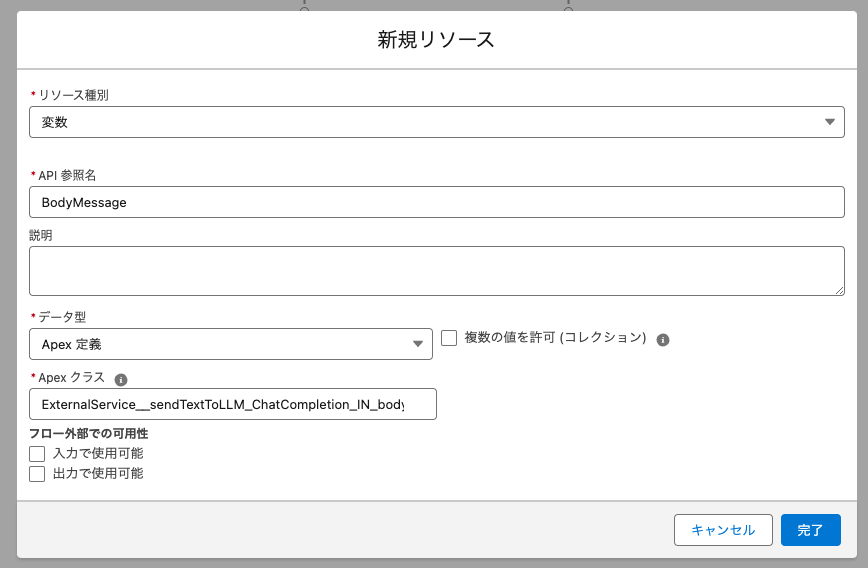Click the blue 完了 button
Image resolution: width=868 pixels, height=568 pixels.
coord(810,530)
